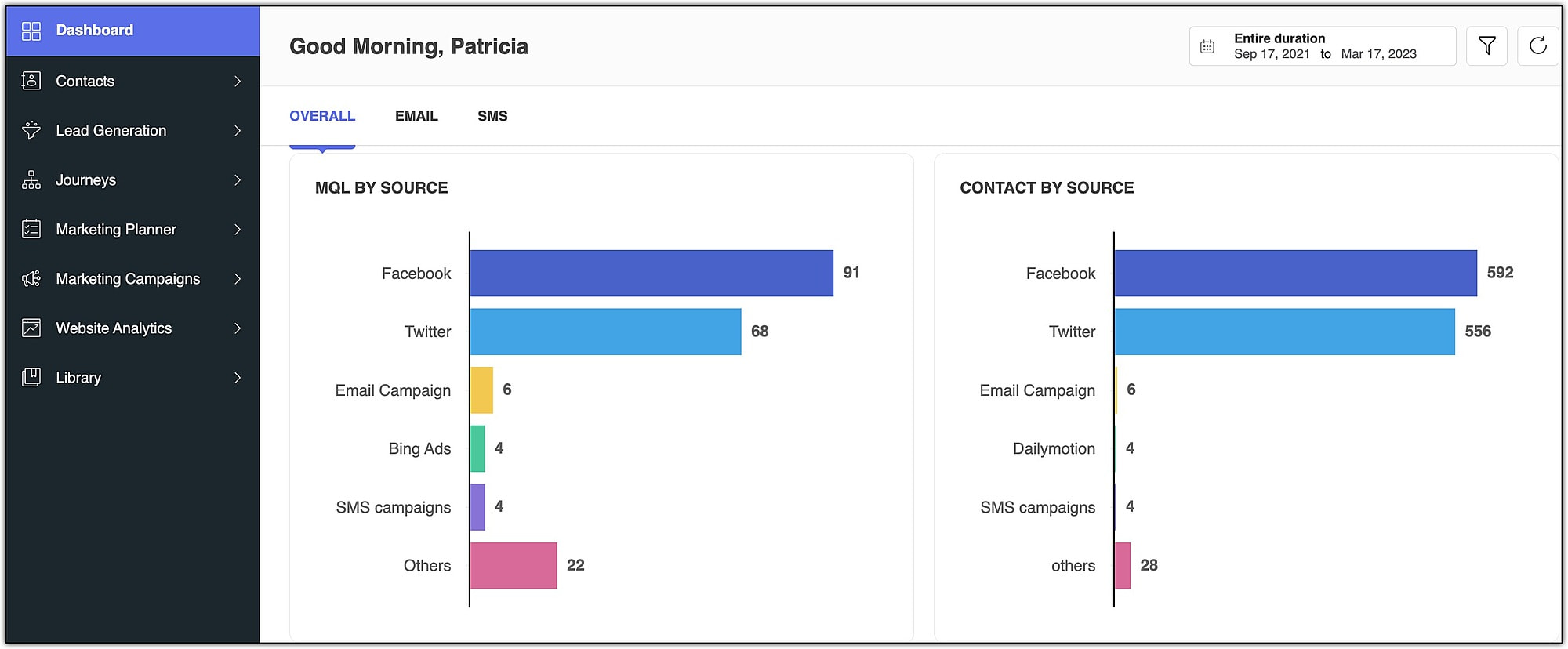Click the Library sidebar icon
This screenshot has height=649, width=1568.
pyautogui.click(x=31, y=377)
